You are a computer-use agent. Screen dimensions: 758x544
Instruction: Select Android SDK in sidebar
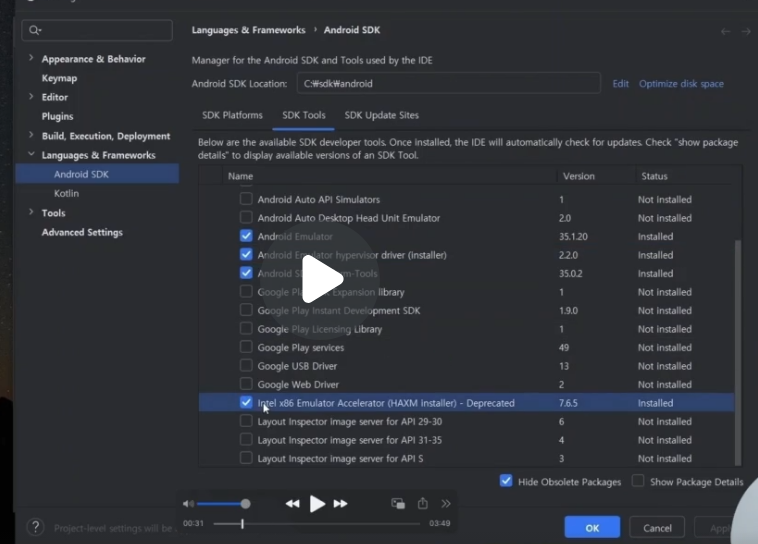97,174
